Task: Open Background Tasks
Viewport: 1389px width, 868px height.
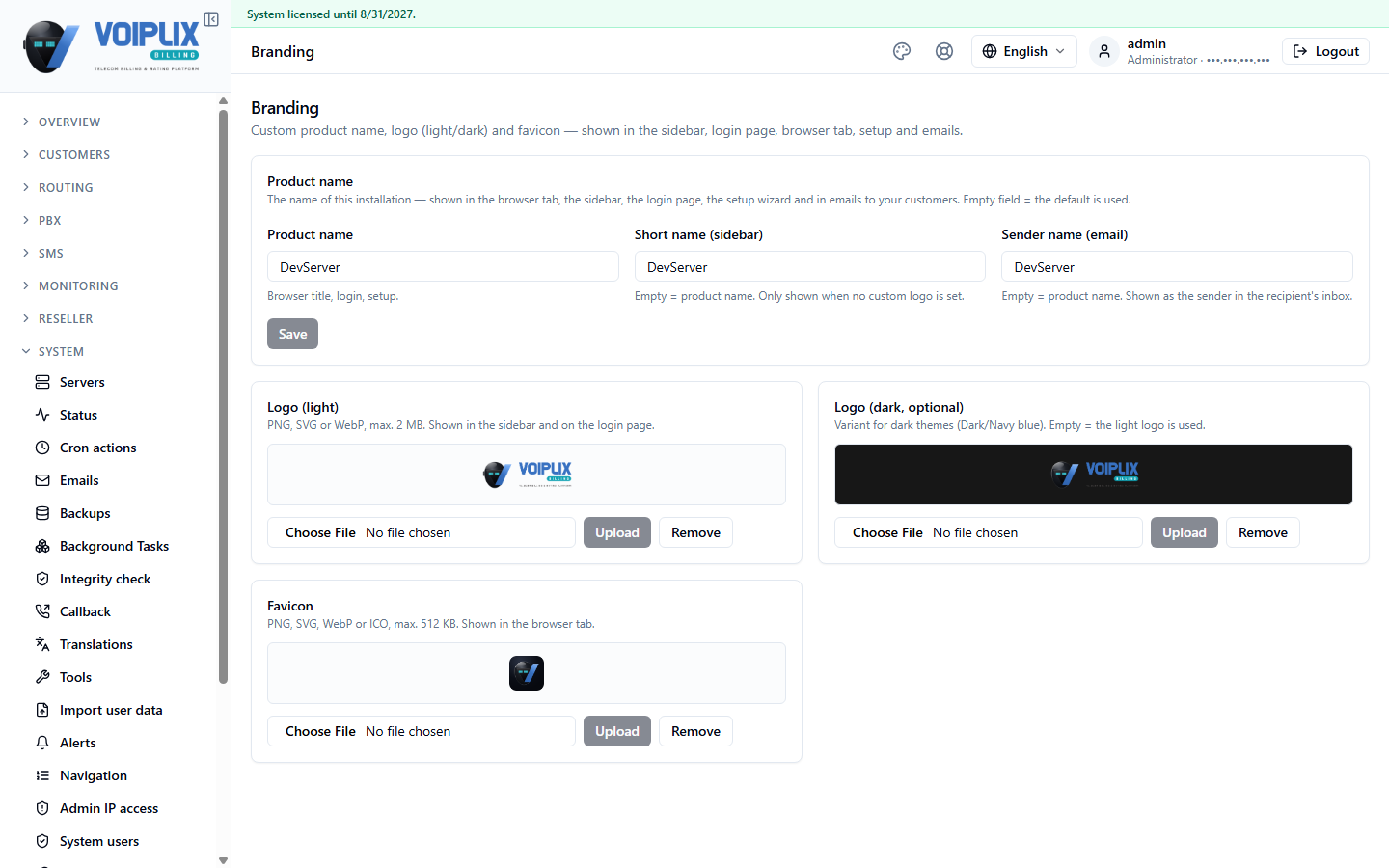Action: pos(114,546)
